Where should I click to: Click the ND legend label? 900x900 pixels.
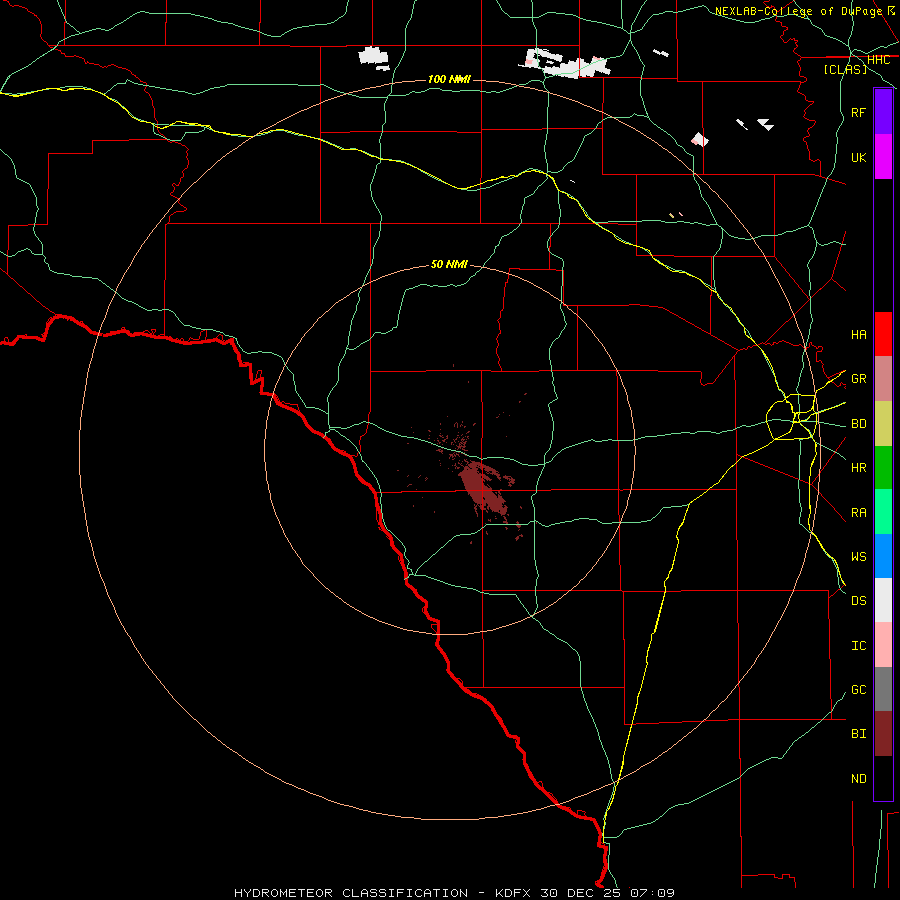point(858,778)
